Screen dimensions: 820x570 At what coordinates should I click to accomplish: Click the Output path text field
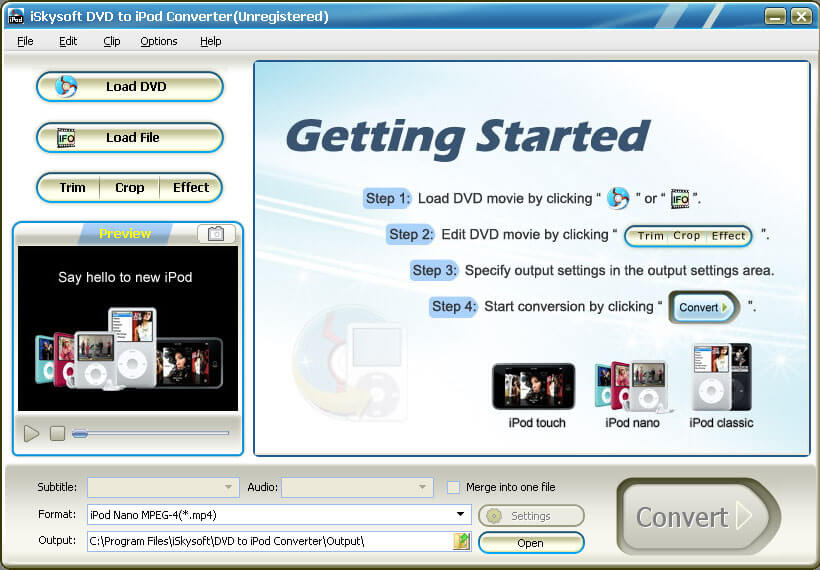pos(268,542)
